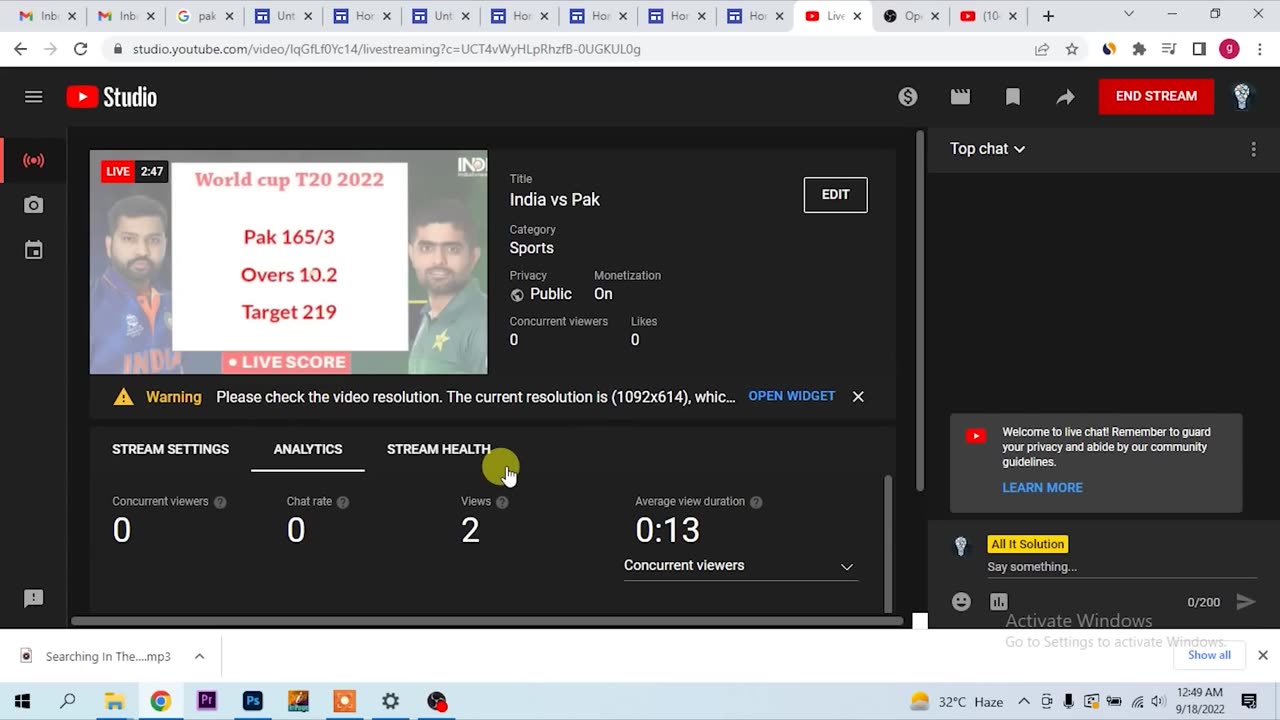The image size is (1280, 720).
Task: Open the YouTube Studio hamburger menu
Action: tap(33, 97)
